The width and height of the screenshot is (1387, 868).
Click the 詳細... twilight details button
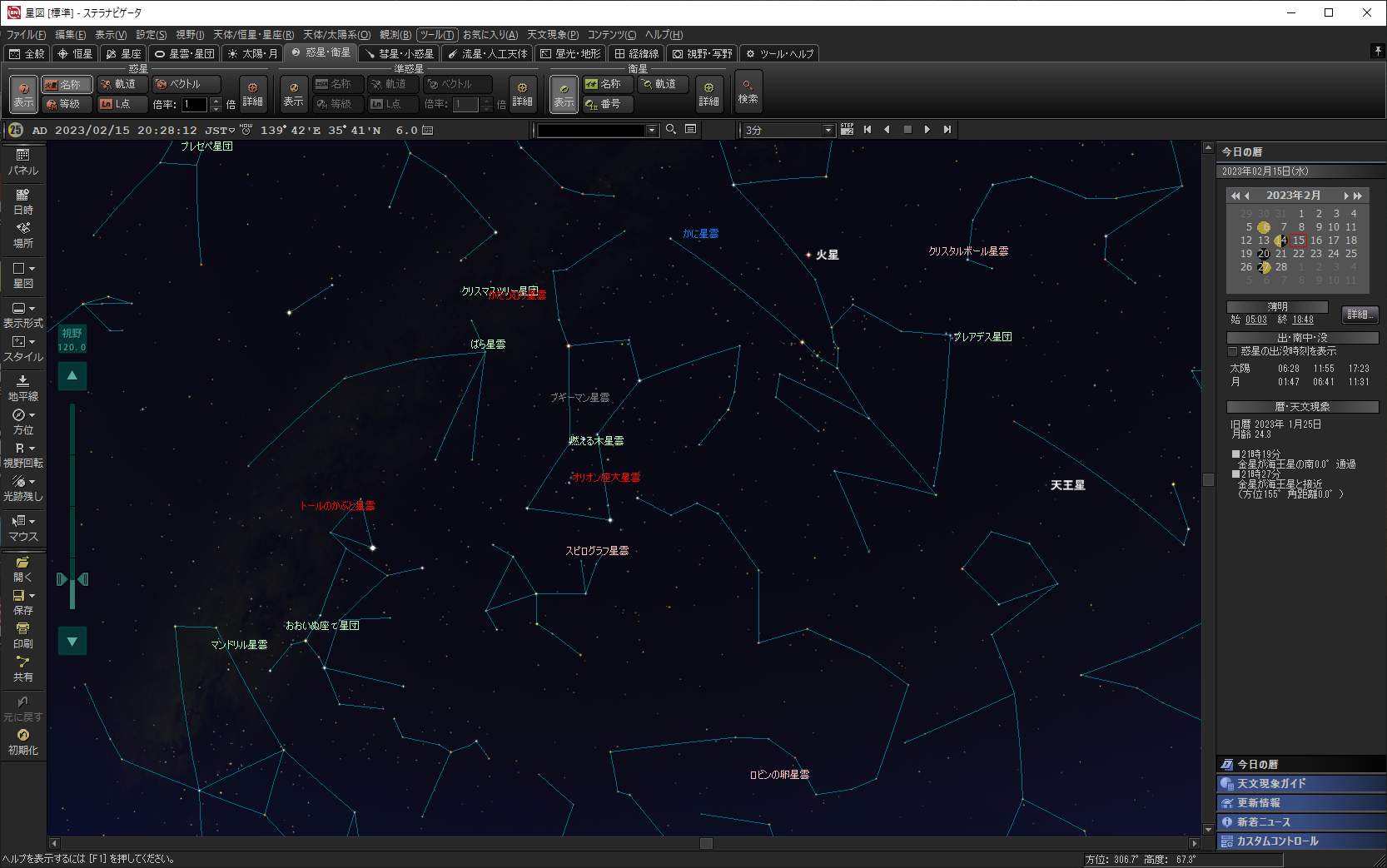[x=1360, y=315]
